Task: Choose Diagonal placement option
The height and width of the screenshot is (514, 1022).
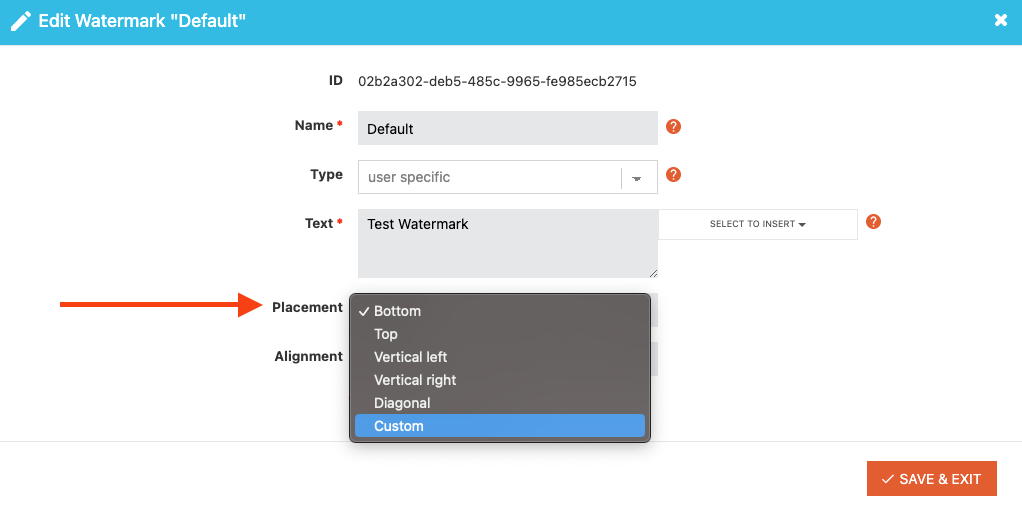Action: 500,403
